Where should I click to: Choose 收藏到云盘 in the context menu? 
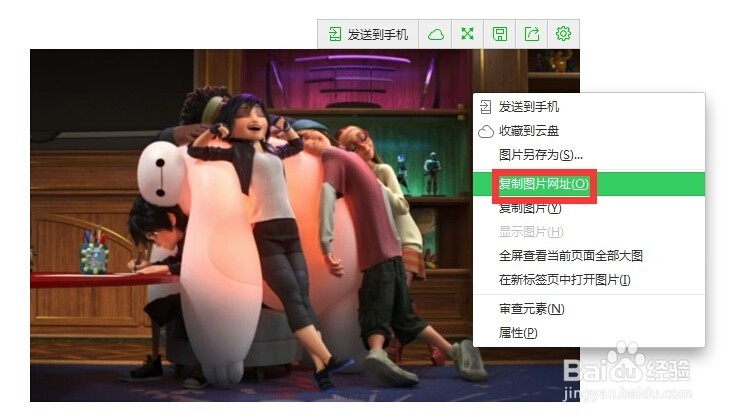(x=589, y=131)
